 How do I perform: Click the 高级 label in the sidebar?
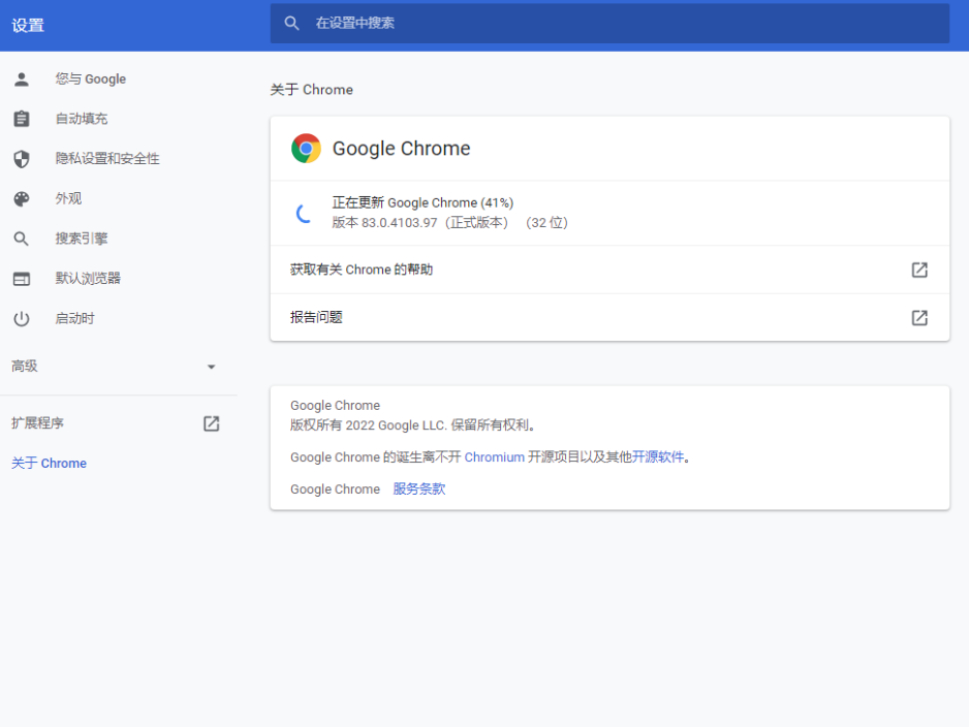coord(25,366)
